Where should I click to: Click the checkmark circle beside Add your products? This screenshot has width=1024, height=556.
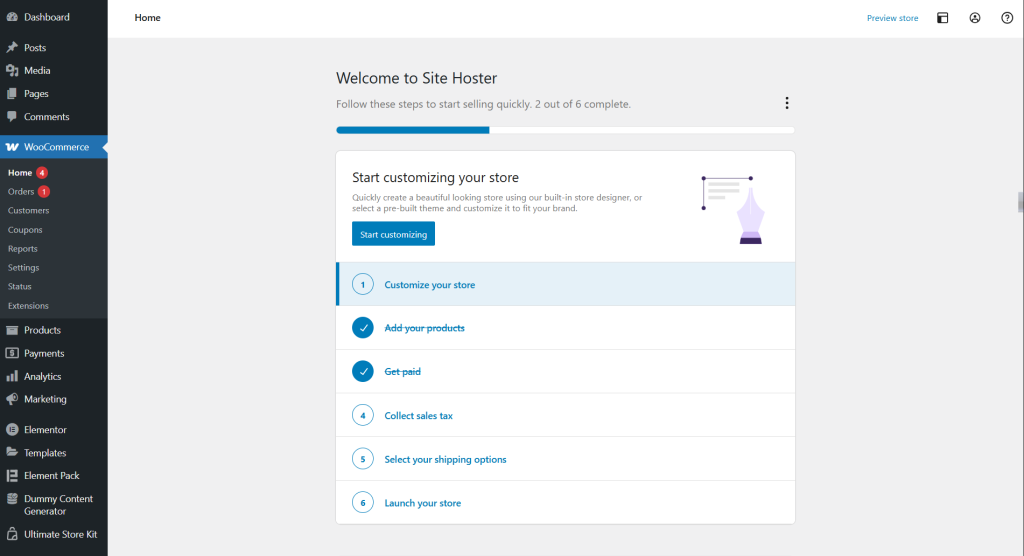tap(362, 327)
